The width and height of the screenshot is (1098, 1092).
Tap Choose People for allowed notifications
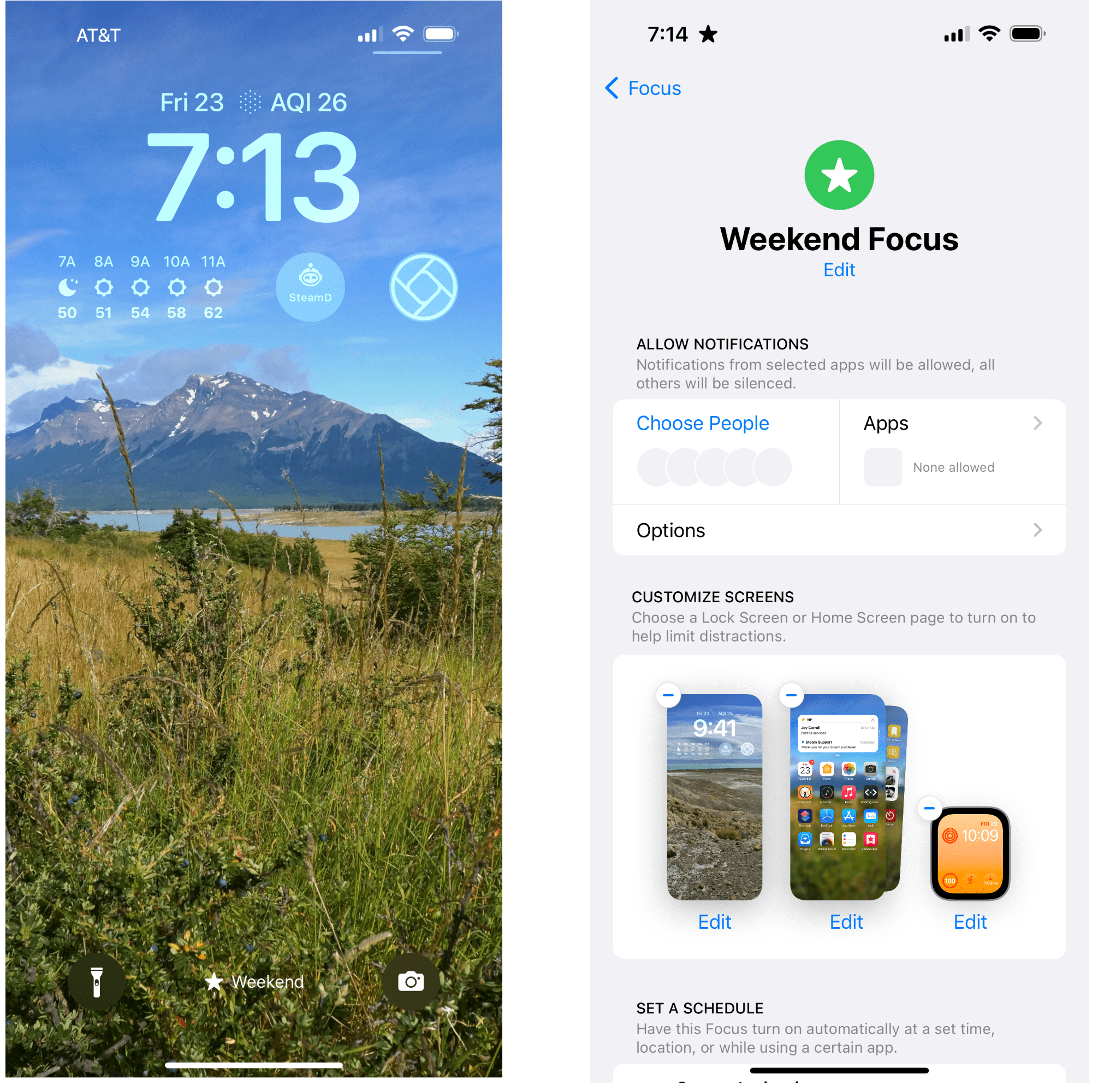704,421
